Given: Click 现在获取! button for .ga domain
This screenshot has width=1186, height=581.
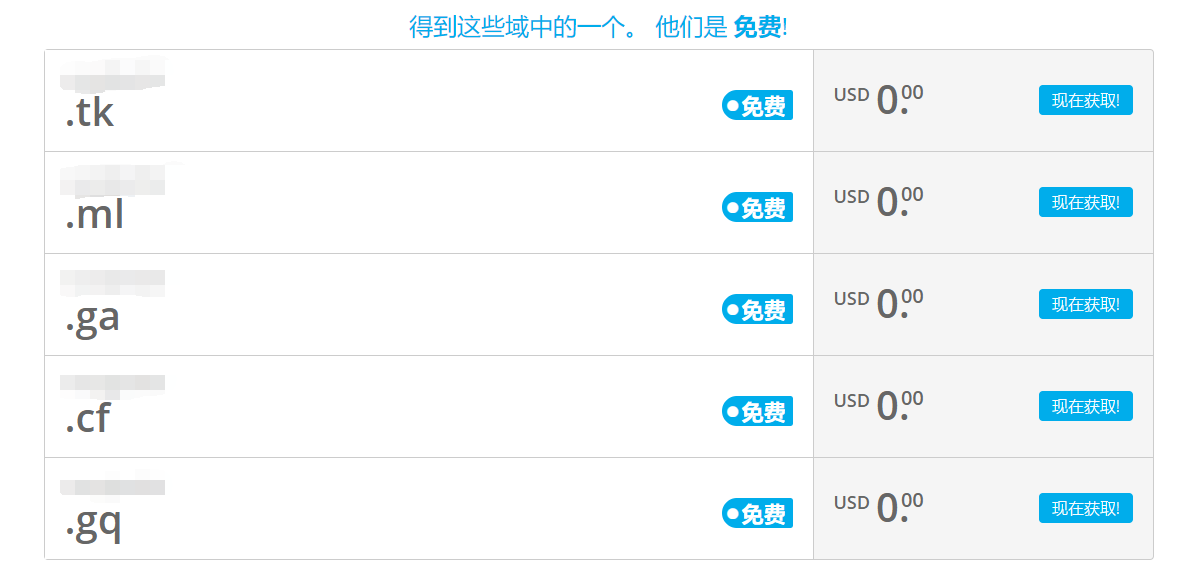Looking at the screenshot, I should pos(1085,304).
